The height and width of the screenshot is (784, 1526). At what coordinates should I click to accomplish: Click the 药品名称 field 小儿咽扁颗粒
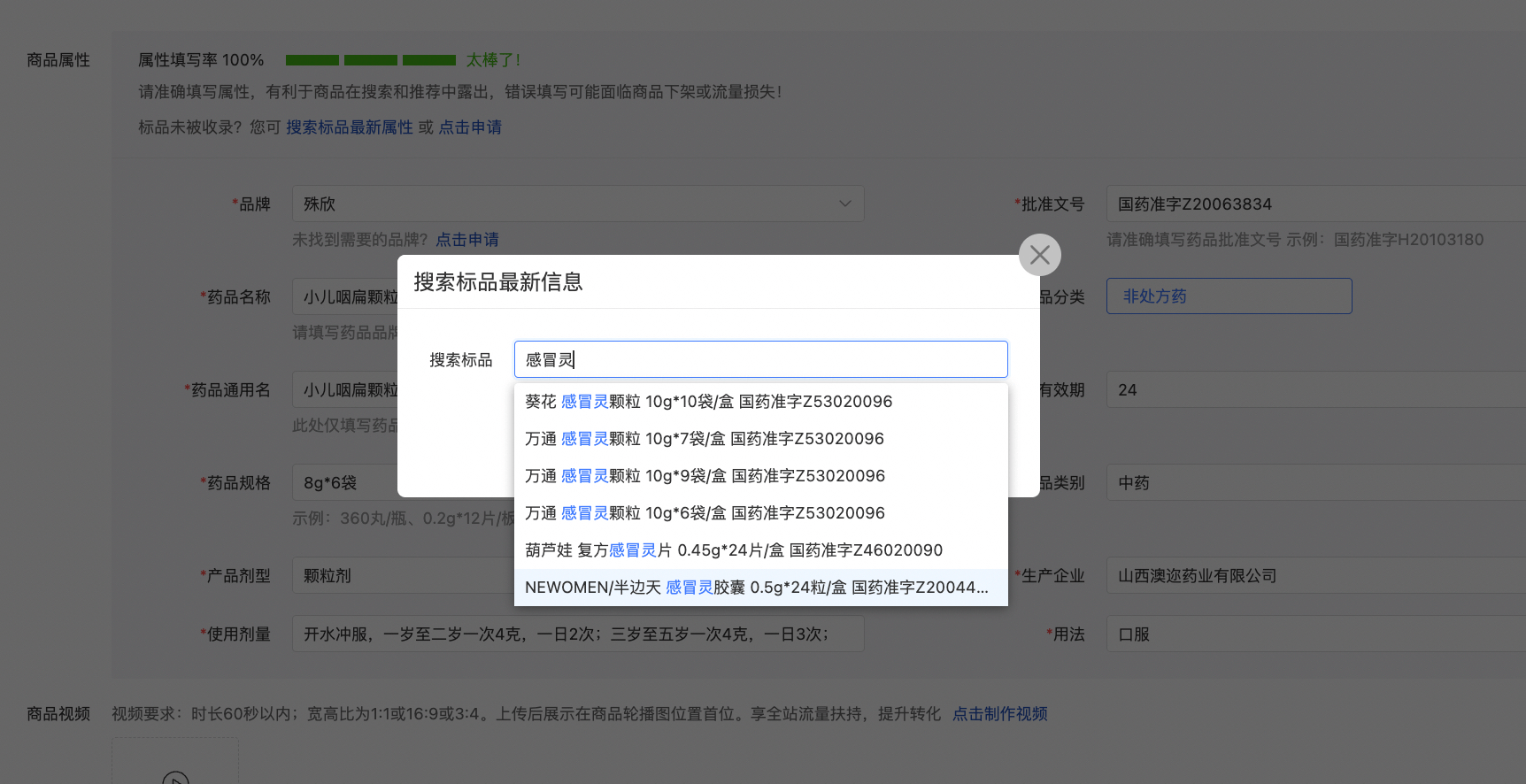tap(345, 296)
